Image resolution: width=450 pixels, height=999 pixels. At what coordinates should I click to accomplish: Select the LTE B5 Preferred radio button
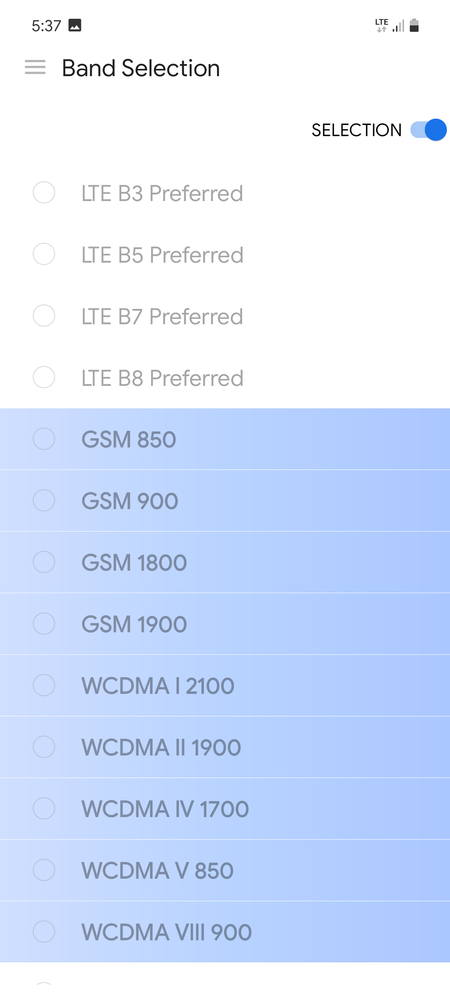tap(44, 254)
